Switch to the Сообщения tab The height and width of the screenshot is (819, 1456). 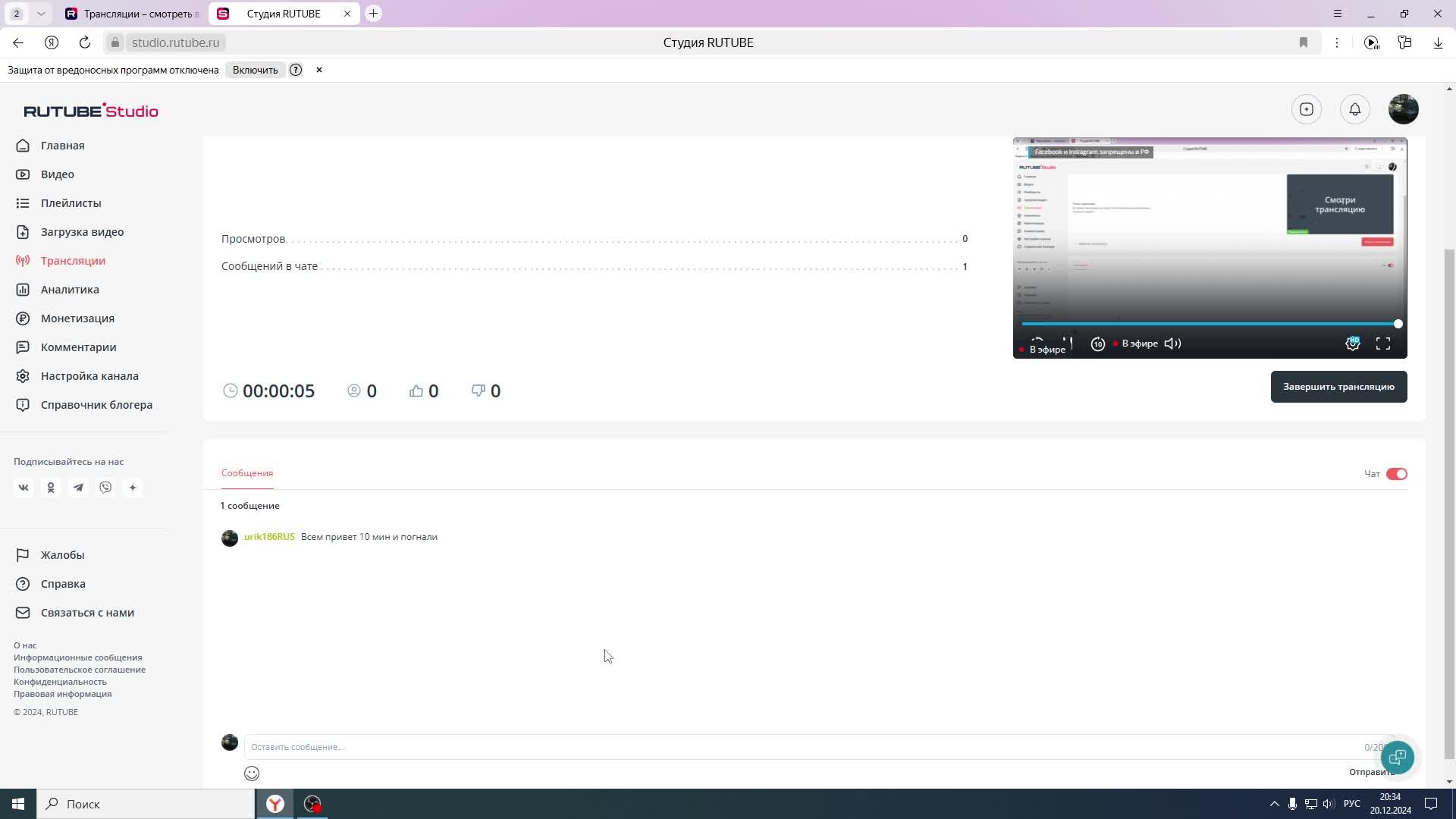coord(247,473)
